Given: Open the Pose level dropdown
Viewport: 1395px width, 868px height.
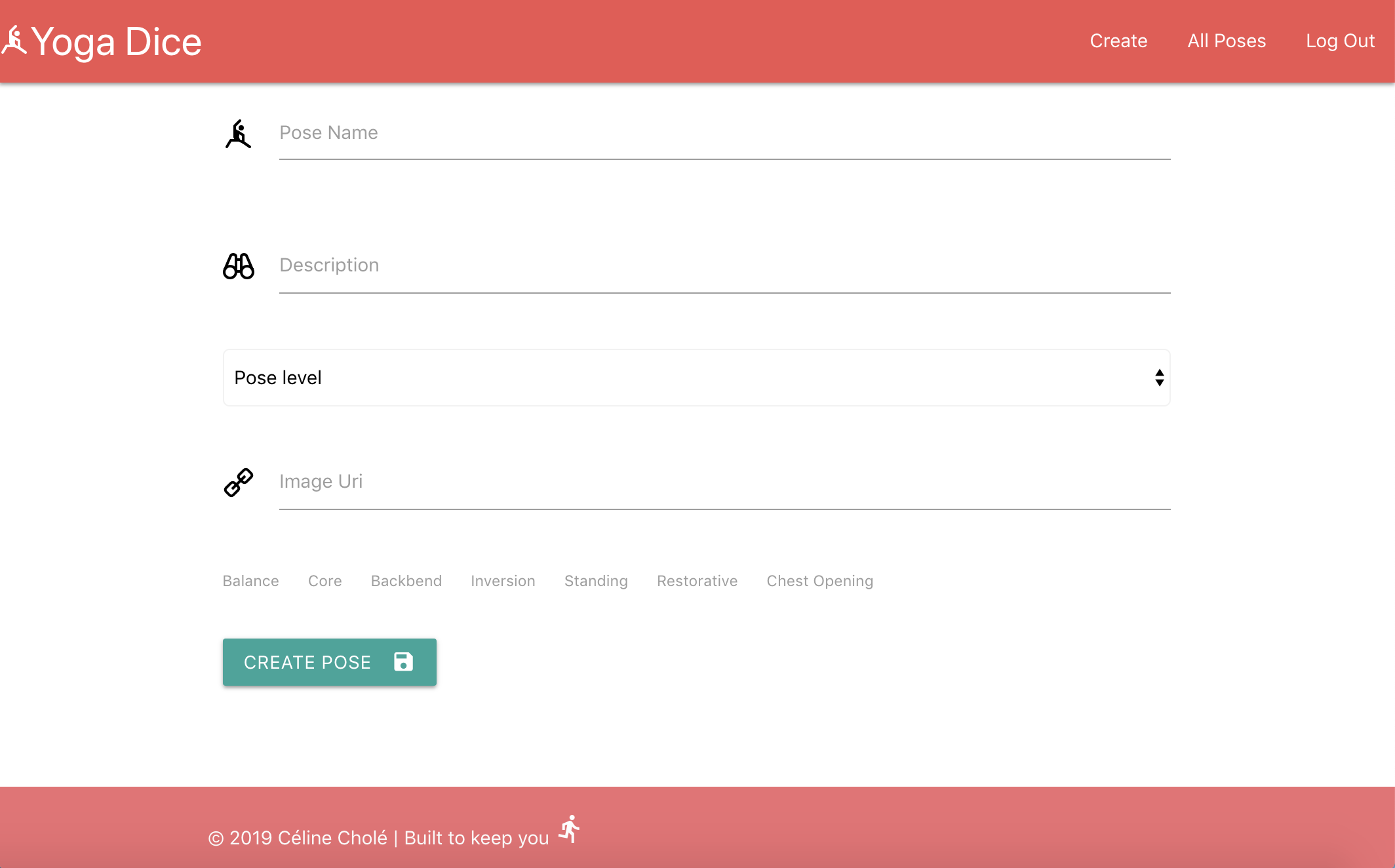Looking at the screenshot, I should pyautogui.click(x=696, y=378).
